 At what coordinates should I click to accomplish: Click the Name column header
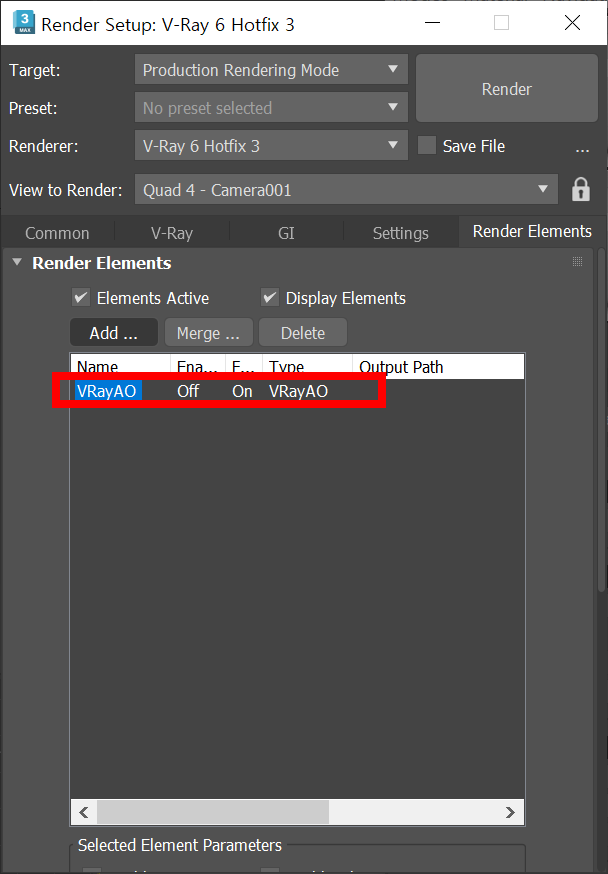click(x=120, y=366)
